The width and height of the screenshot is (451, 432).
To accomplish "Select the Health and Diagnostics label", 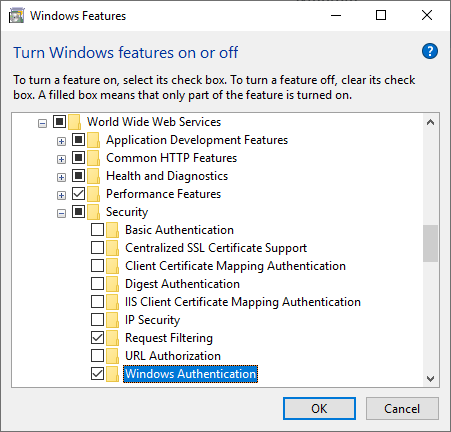I will click(x=167, y=176).
